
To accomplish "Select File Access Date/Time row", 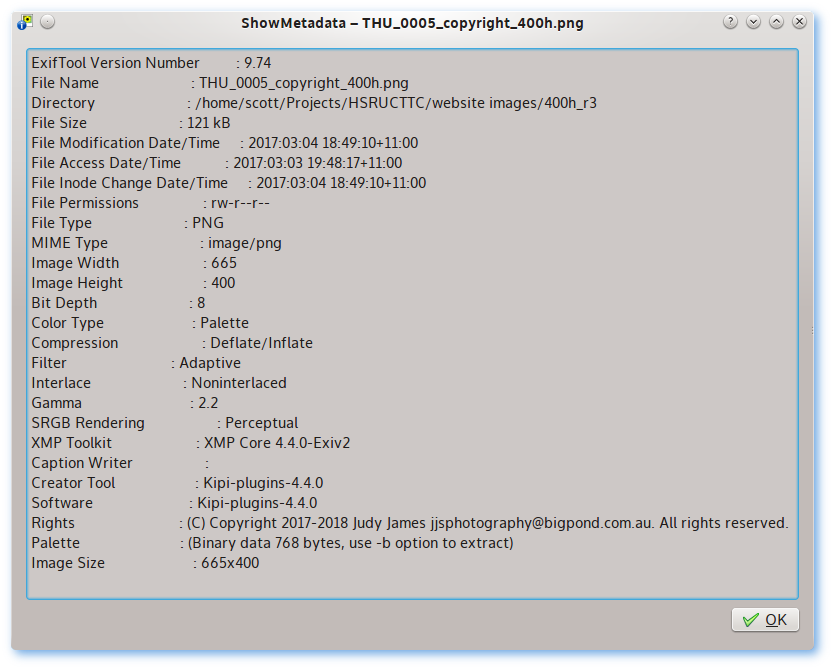I will pos(217,163).
